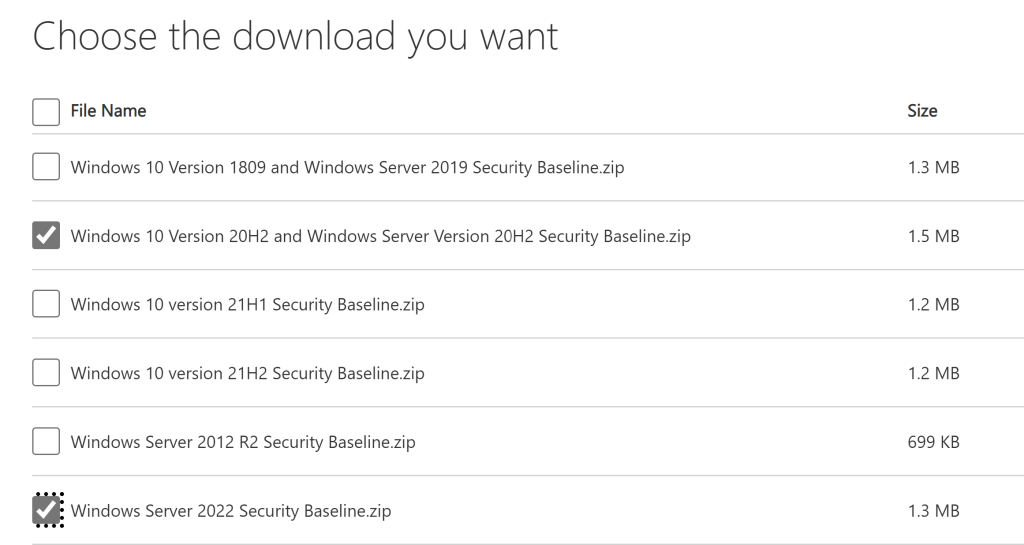1024x545 pixels.
Task: Click the Windows Server 2012 R2 Security Baseline.zip name
Action: click(243, 442)
